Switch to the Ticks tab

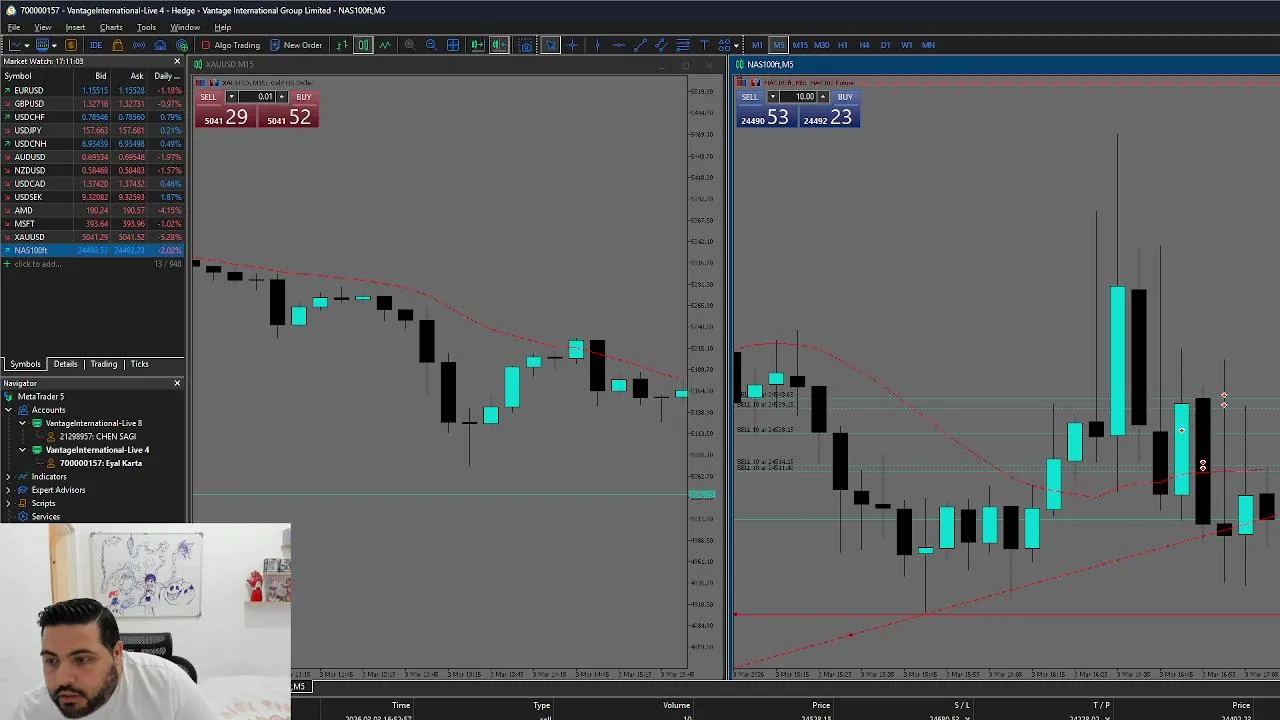139,364
